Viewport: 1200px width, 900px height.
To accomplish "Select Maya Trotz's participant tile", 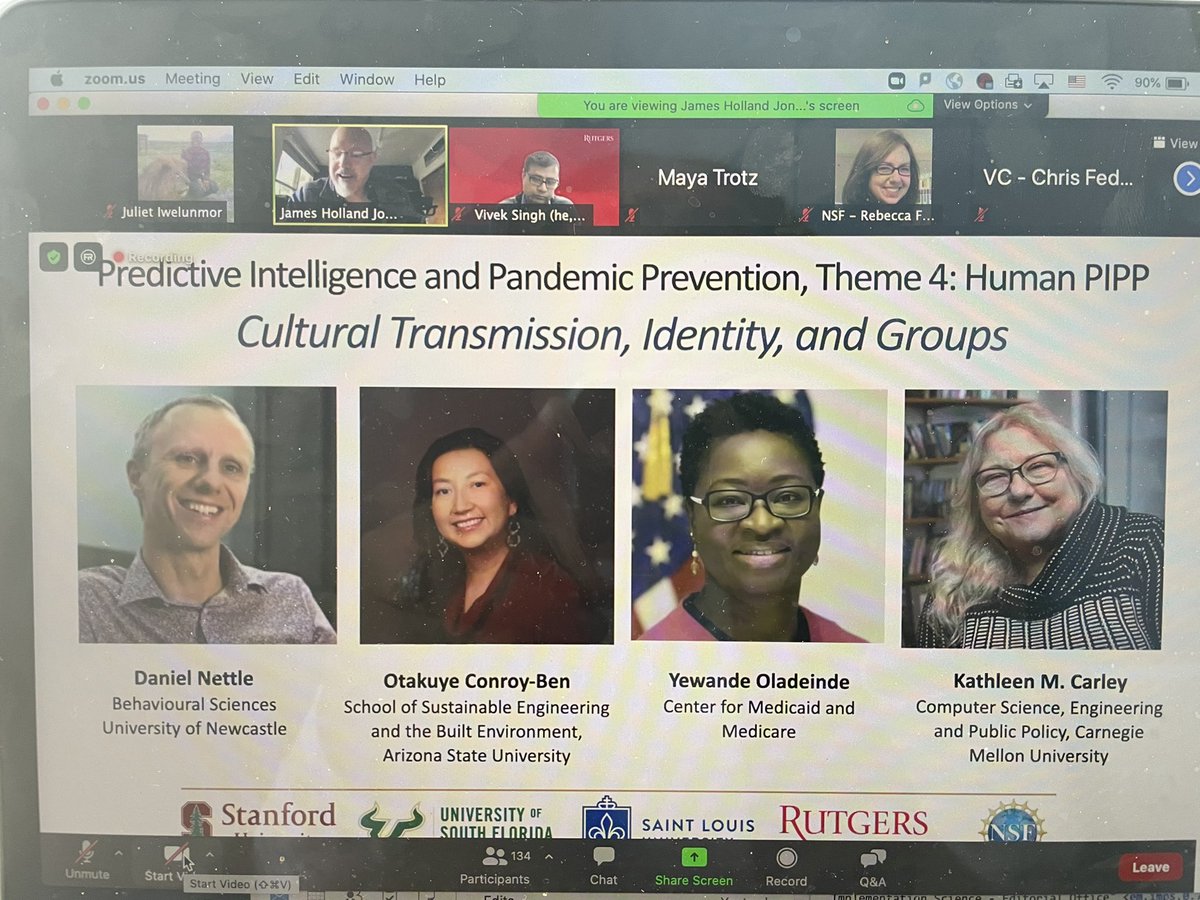I will pos(707,179).
